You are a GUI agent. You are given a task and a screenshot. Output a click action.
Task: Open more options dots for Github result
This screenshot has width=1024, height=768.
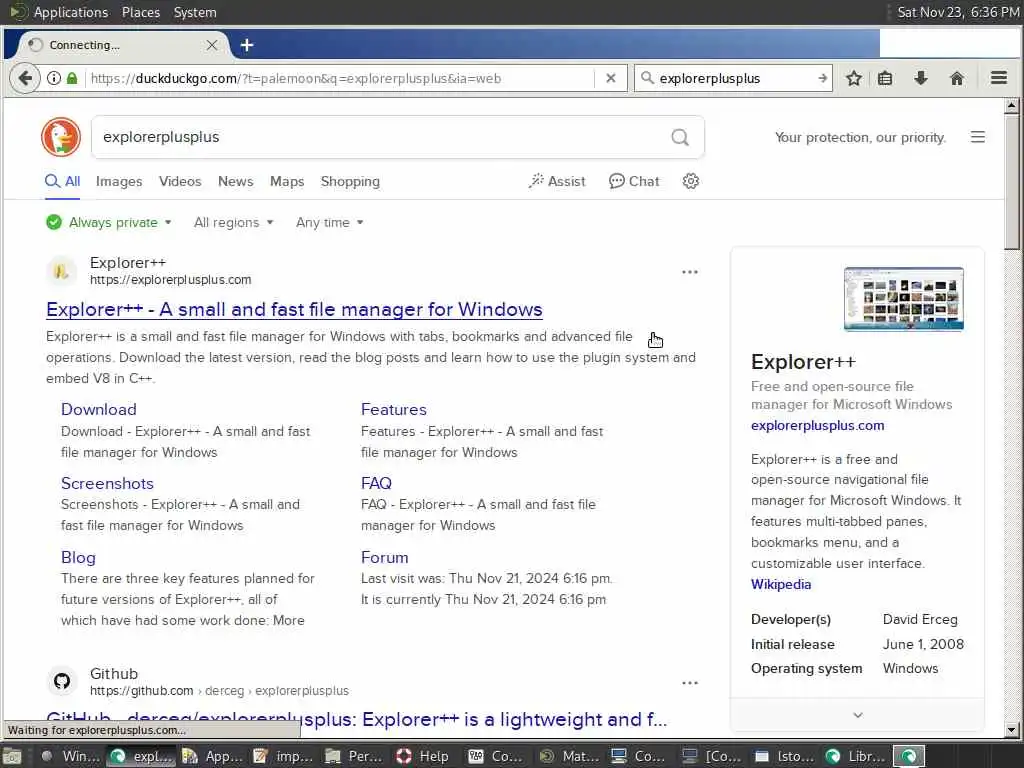coord(690,683)
